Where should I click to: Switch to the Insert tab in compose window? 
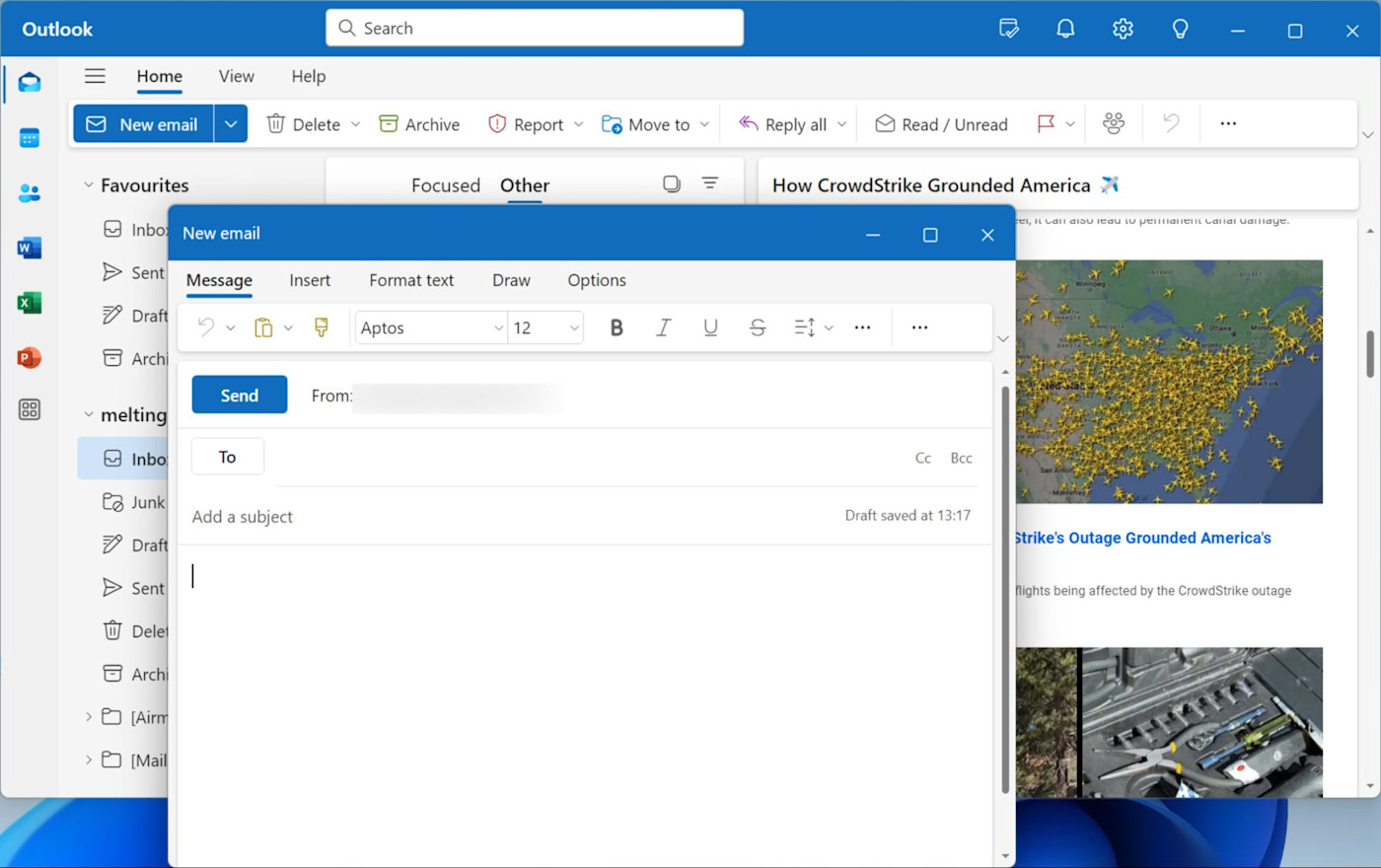[310, 280]
